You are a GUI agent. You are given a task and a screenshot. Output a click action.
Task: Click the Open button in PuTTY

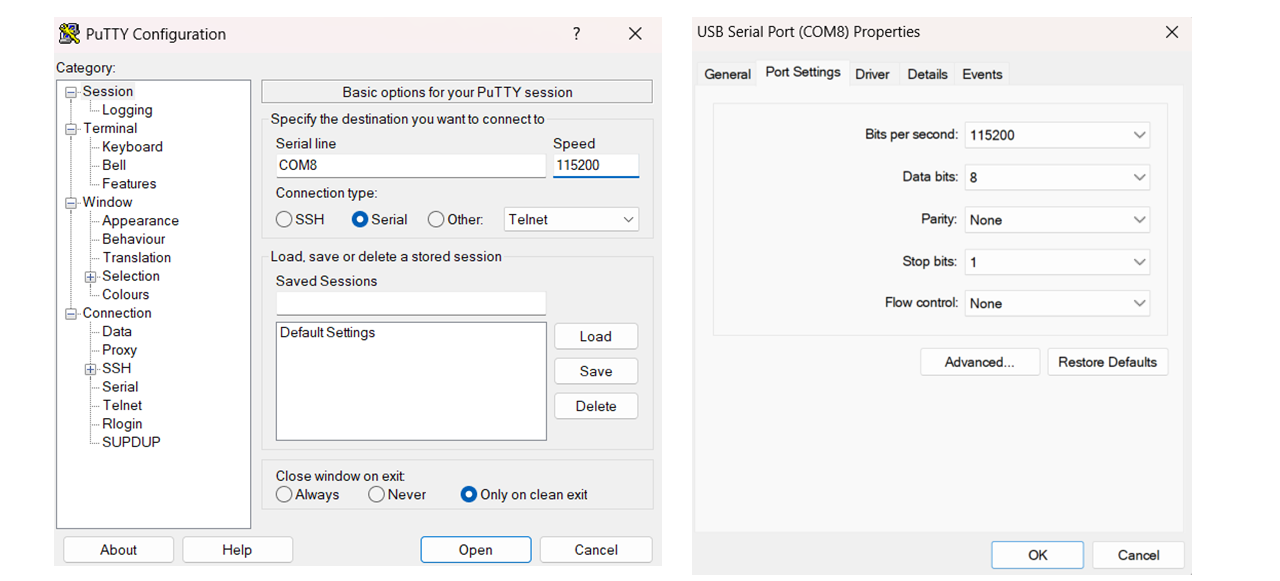coord(476,550)
